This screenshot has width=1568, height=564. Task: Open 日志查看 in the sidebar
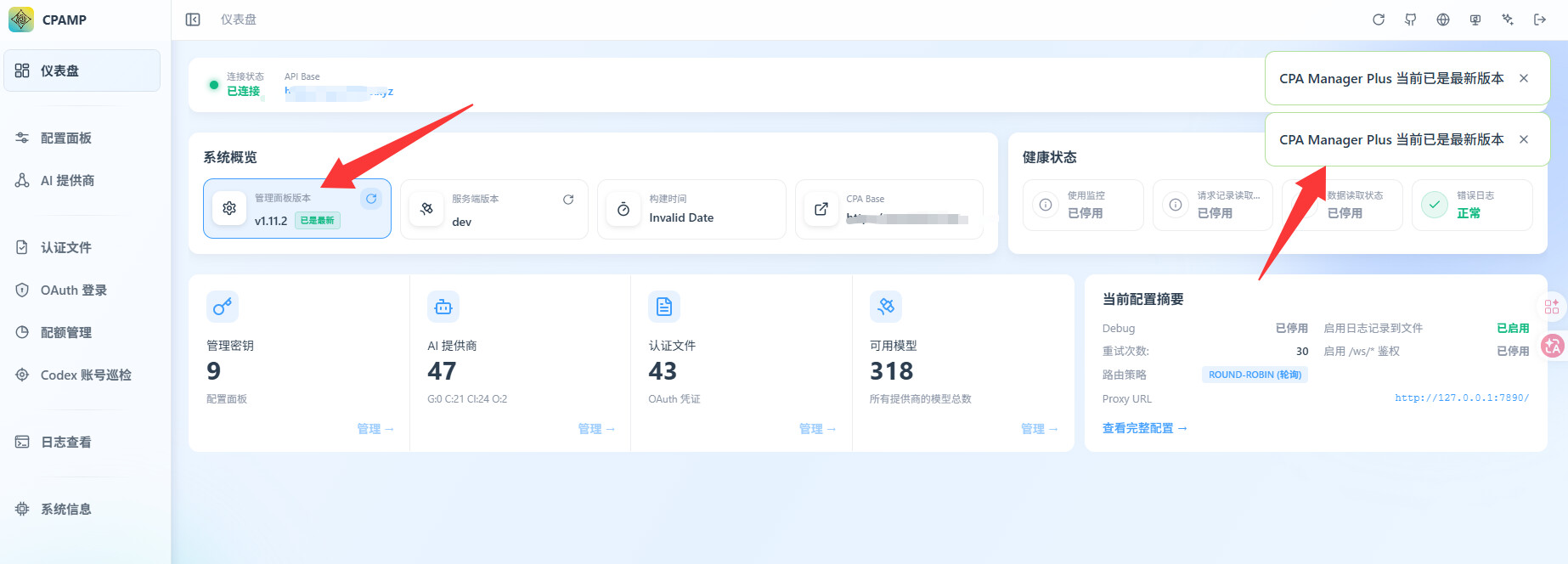(x=82, y=442)
